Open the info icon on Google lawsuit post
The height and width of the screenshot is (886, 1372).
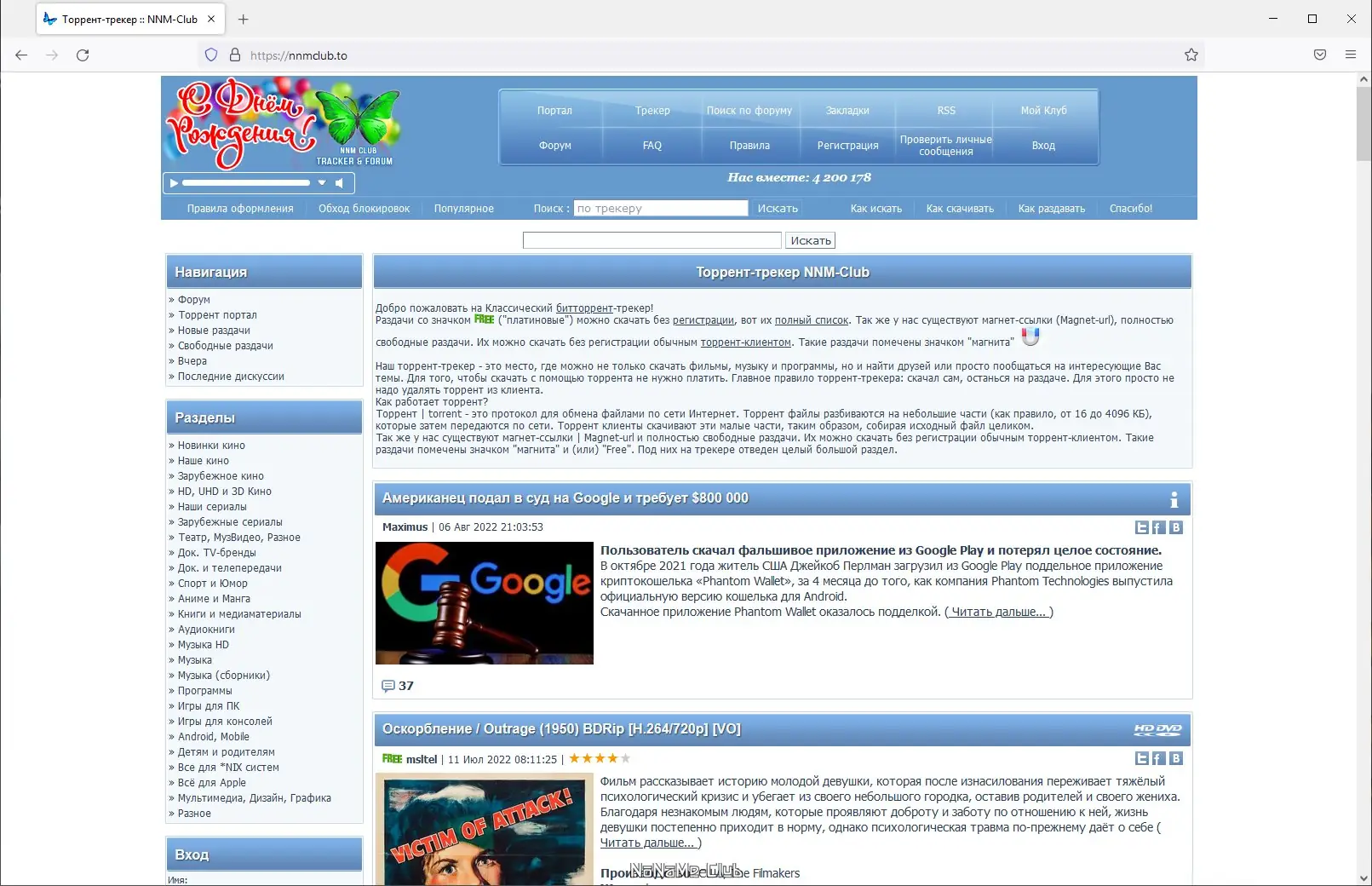[x=1176, y=499]
